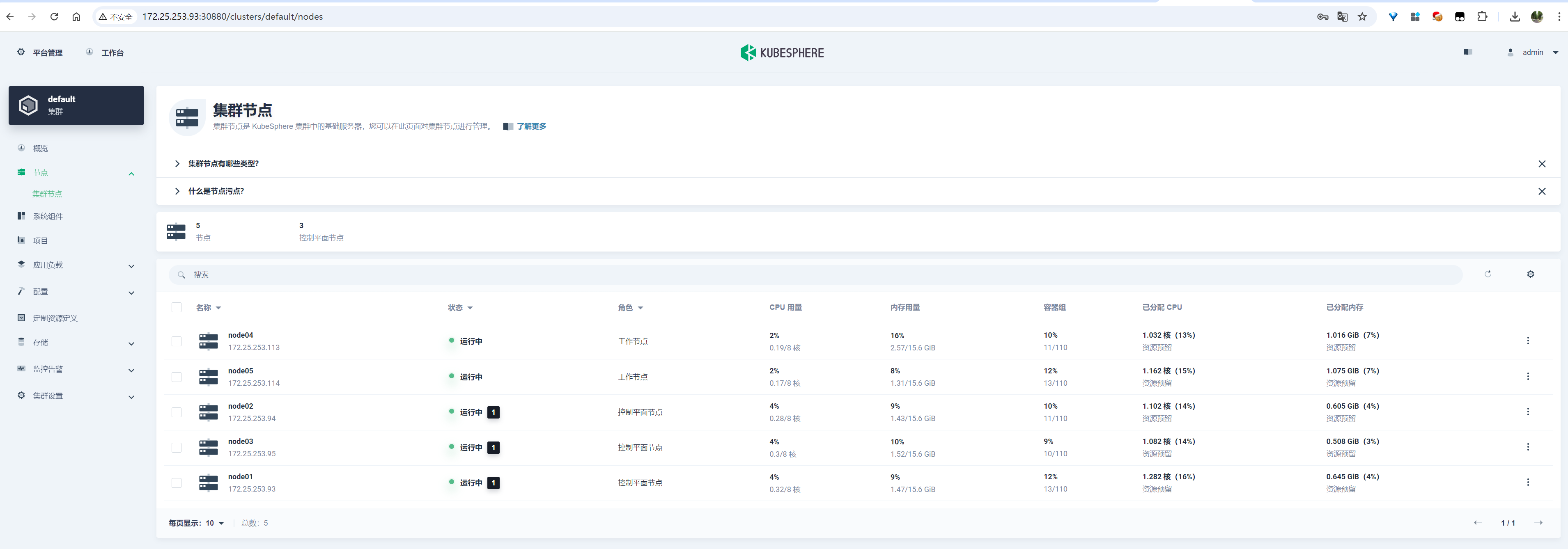Open more actions menu for node04
The image size is (1568, 549).
point(1527,341)
